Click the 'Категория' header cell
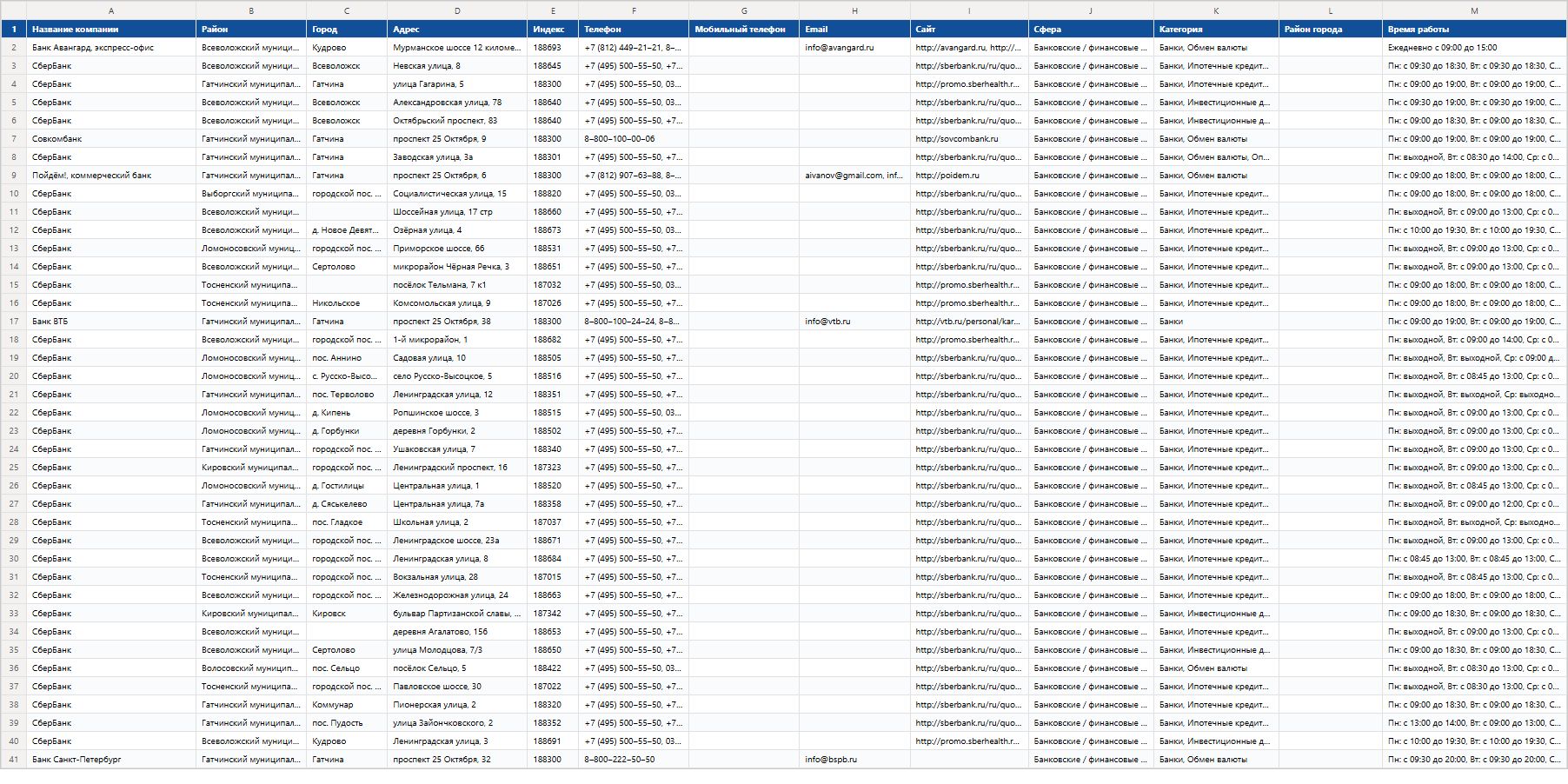The width and height of the screenshot is (1568, 784). click(1216, 30)
